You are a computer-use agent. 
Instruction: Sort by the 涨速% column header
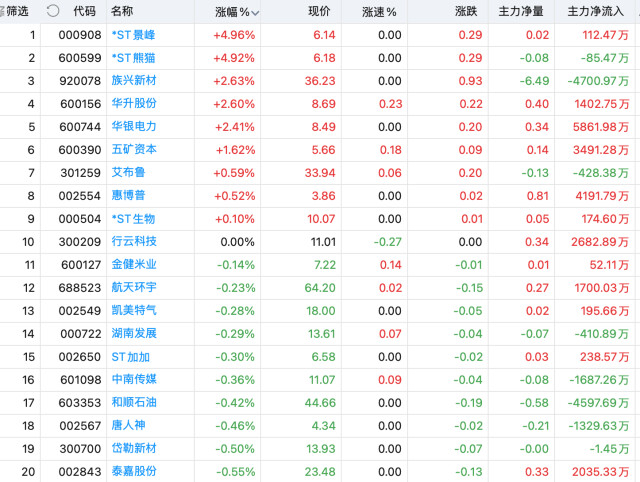(x=379, y=12)
